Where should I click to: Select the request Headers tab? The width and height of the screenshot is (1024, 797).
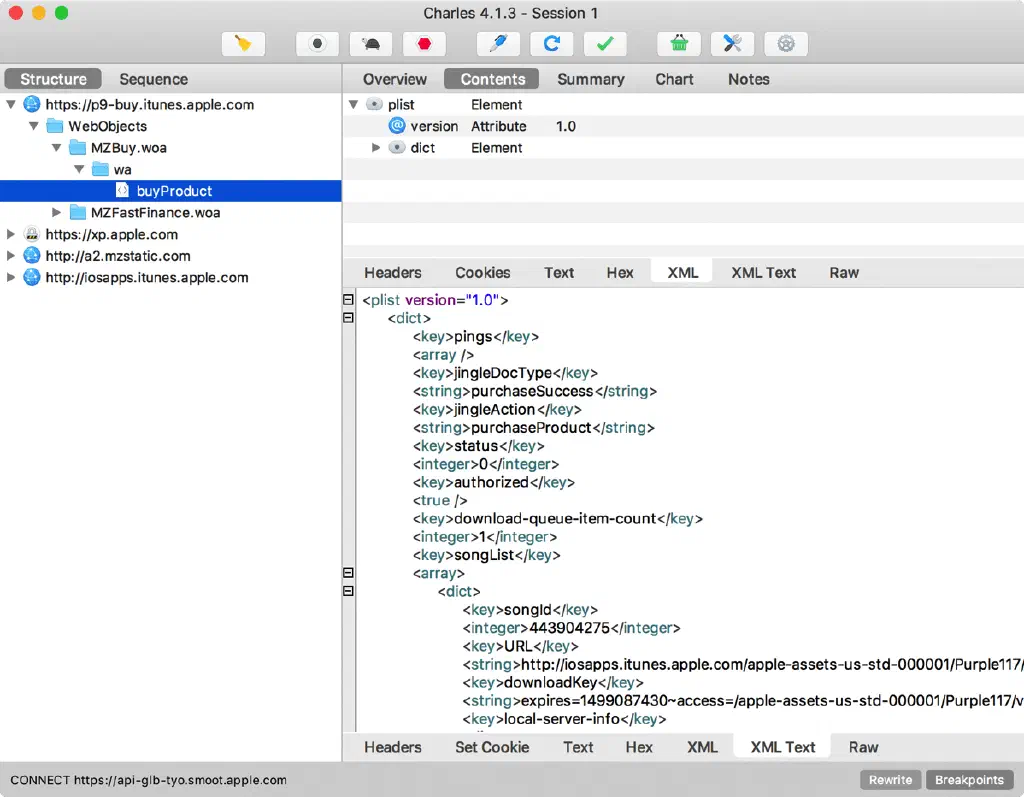(x=392, y=272)
